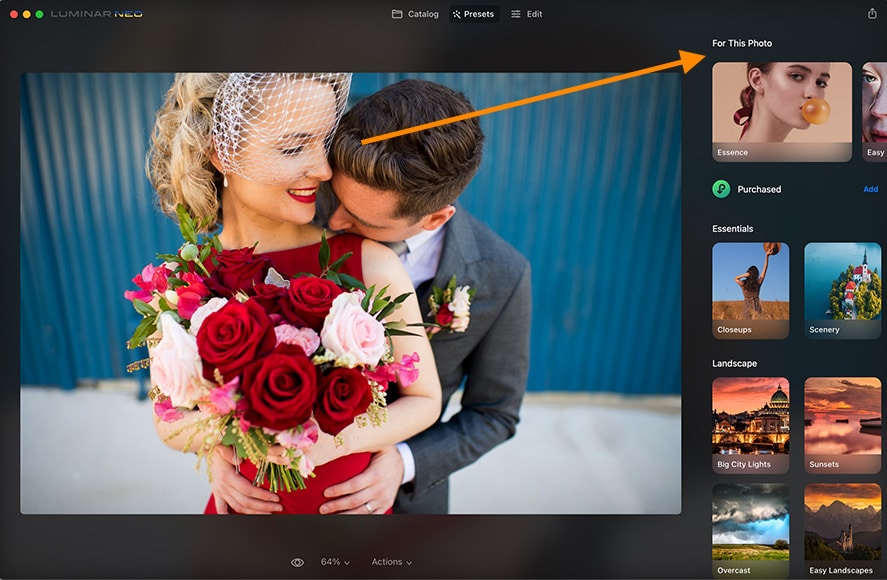Viewport: 887px width, 580px height.
Task: Close the window with red button
Action: pyautogui.click(x=14, y=14)
